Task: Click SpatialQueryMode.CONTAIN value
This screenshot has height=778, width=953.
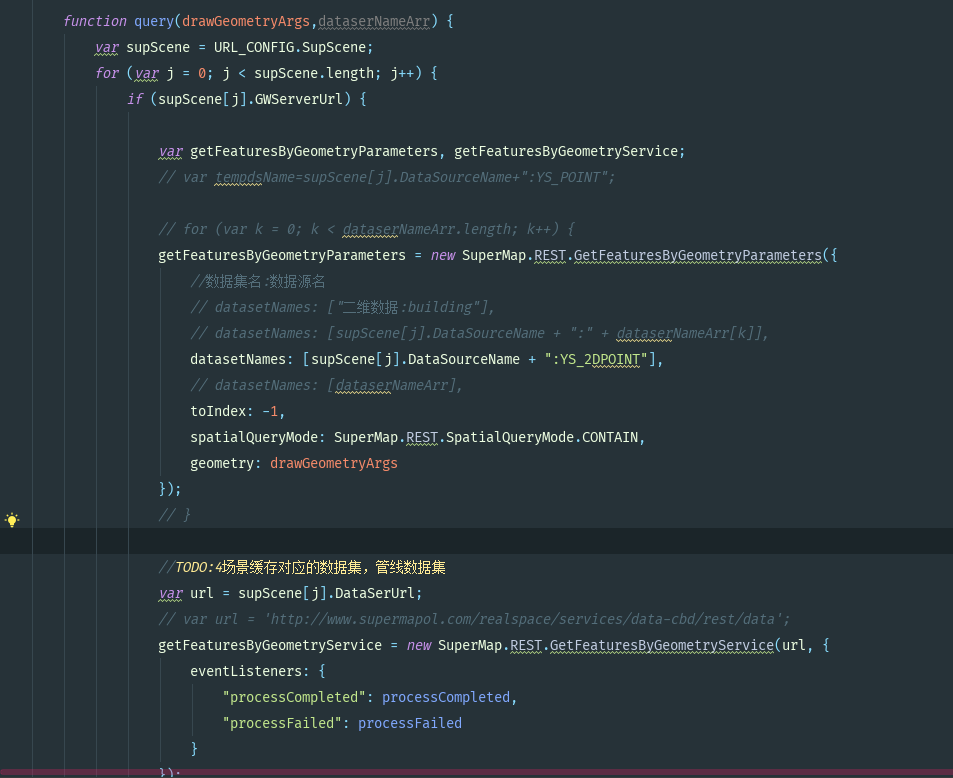Action: tap(542, 438)
